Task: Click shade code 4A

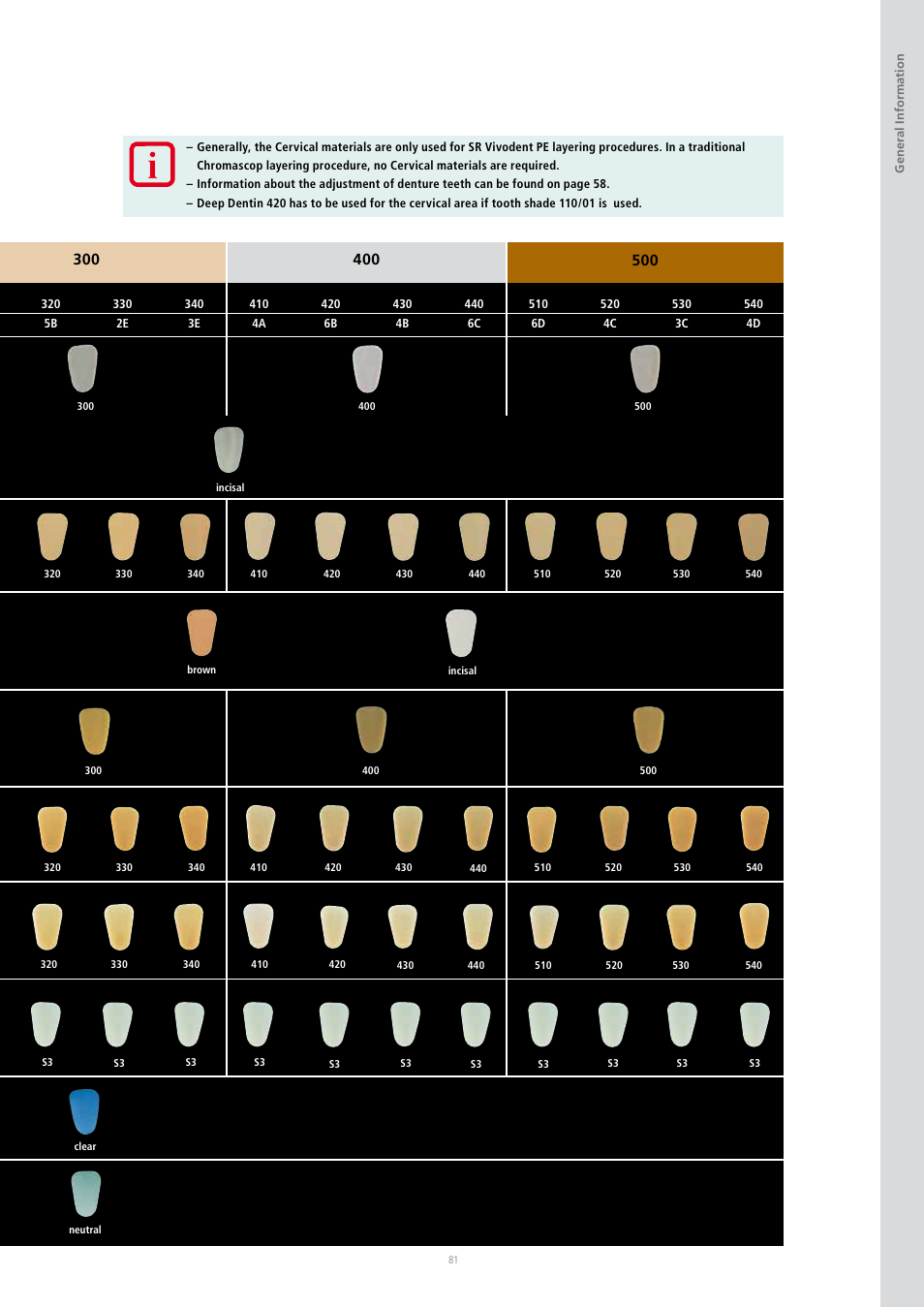Action: pos(259,324)
